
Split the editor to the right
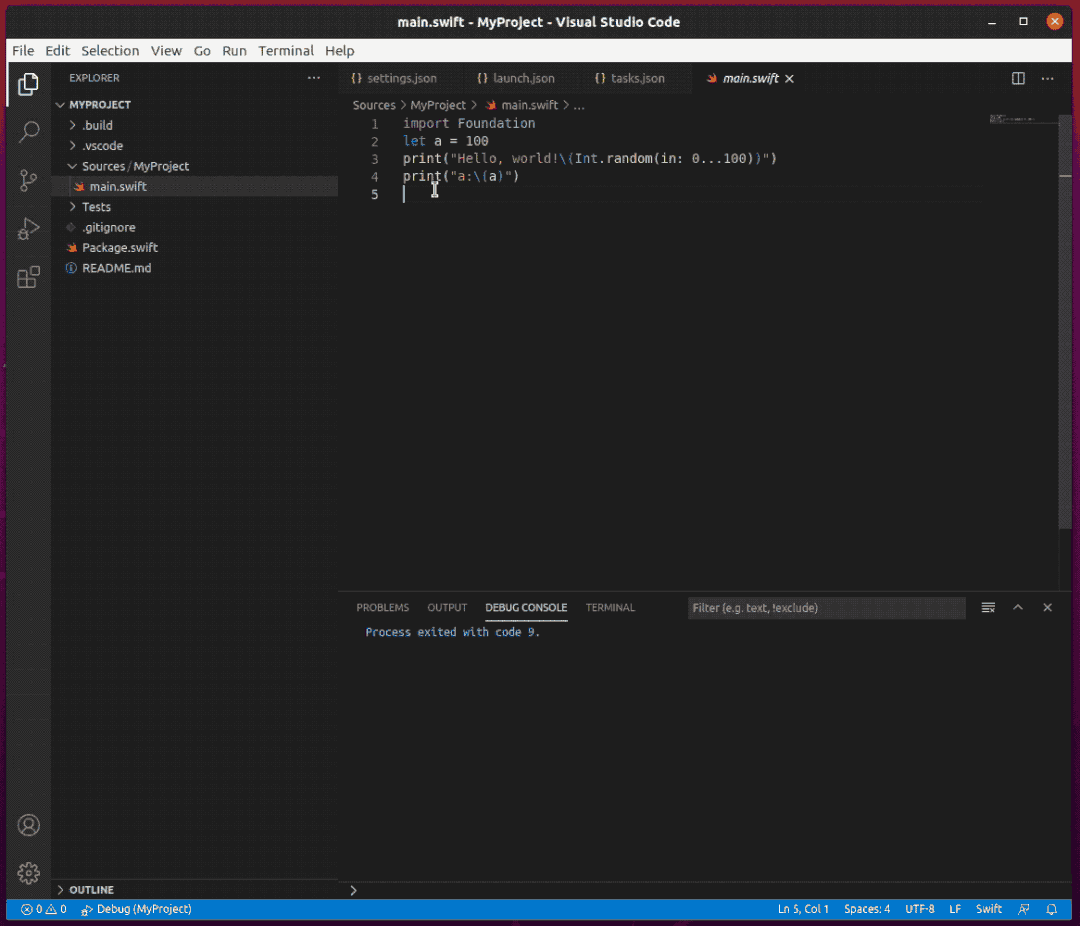(x=1018, y=79)
